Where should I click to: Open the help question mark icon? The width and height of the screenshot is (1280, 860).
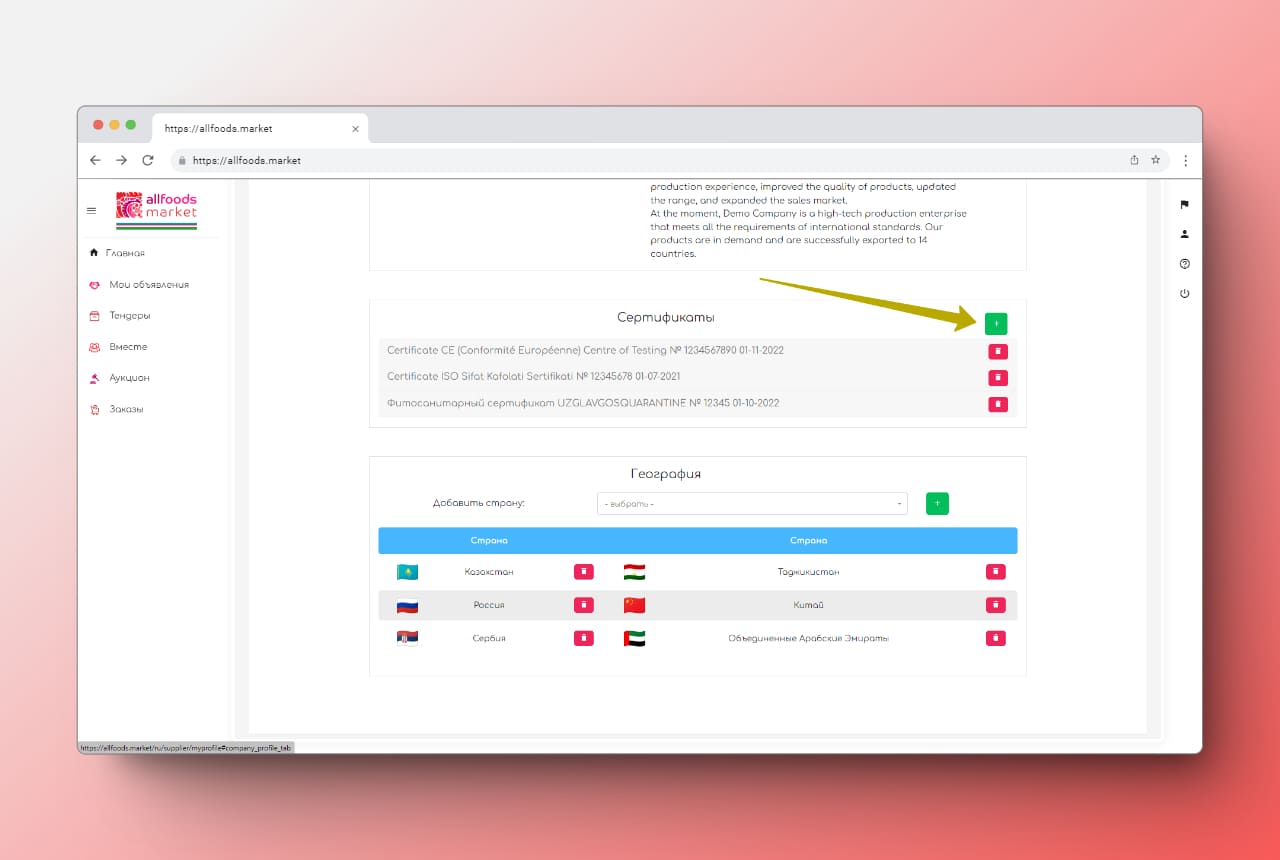pyautogui.click(x=1185, y=264)
